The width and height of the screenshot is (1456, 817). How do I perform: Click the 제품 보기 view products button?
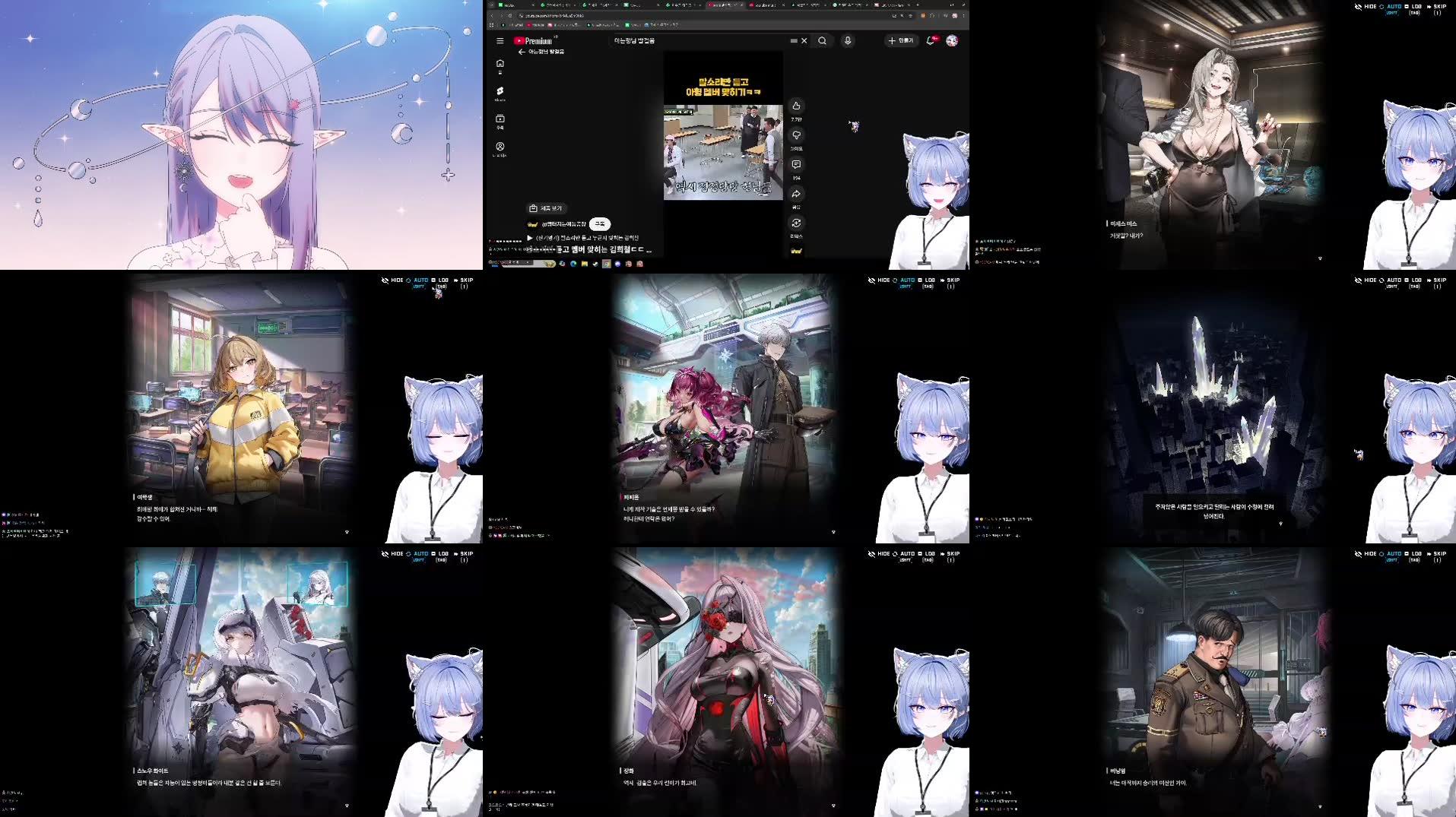pyautogui.click(x=546, y=208)
